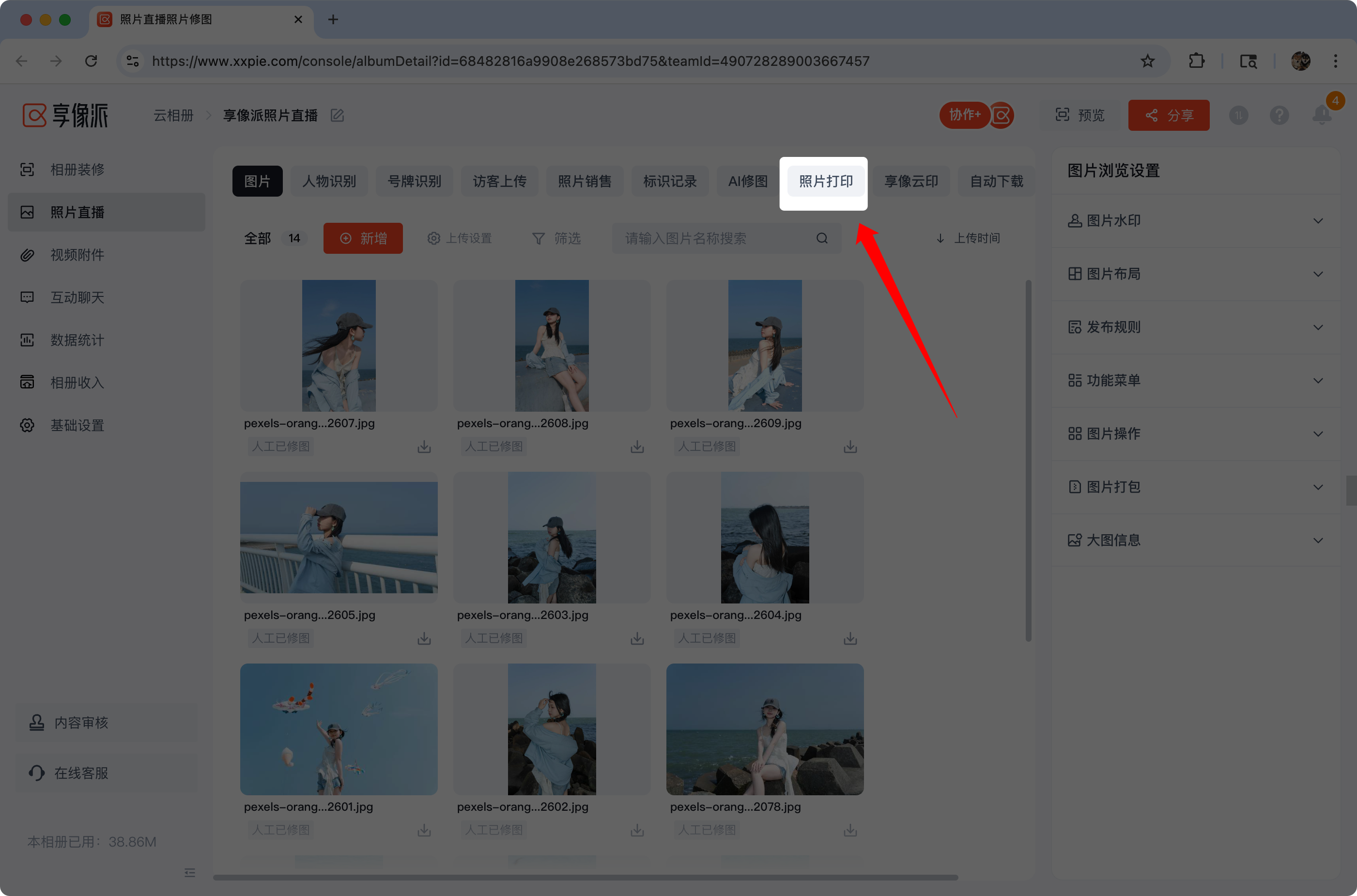Select 照片直播 in the sidebar
The width and height of the screenshot is (1357, 896).
[x=106, y=212]
